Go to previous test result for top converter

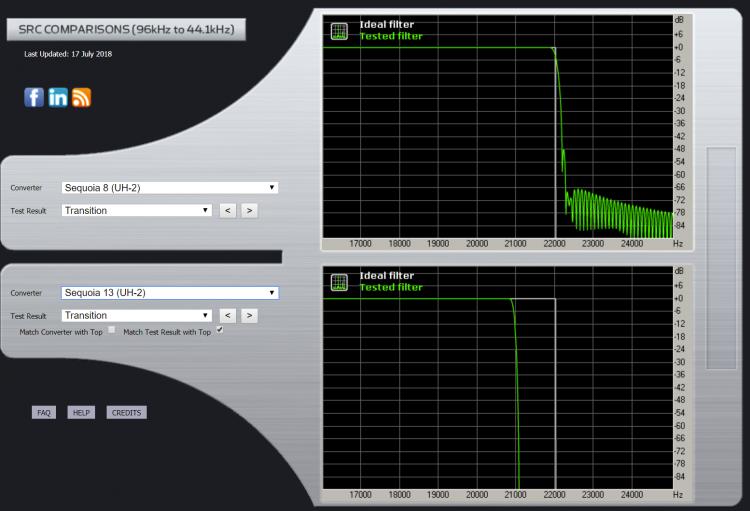point(228,211)
